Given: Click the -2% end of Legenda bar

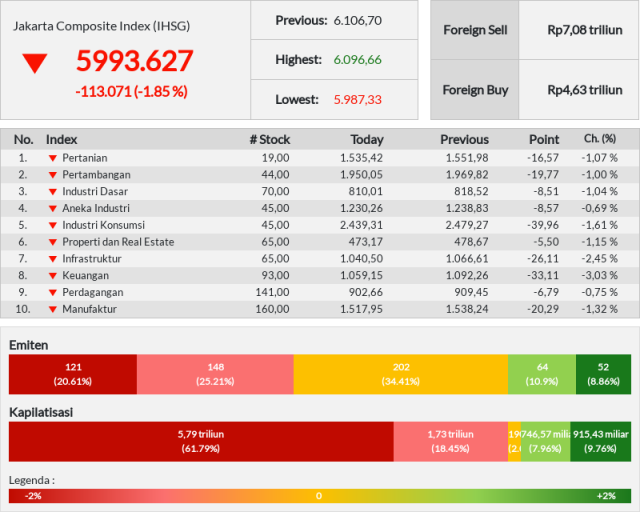Looking at the screenshot, I should (33, 496).
